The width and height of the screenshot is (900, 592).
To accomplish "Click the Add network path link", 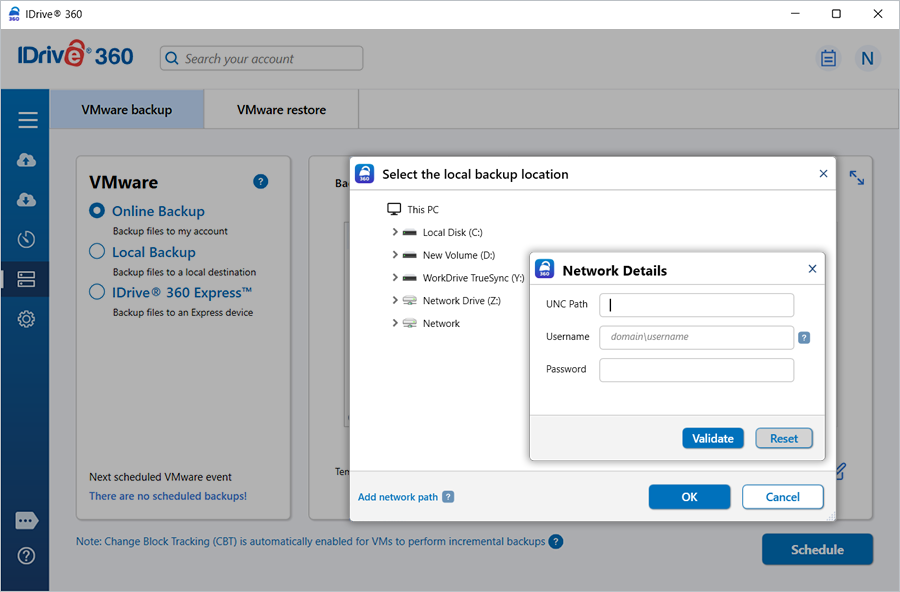I will 398,497.
